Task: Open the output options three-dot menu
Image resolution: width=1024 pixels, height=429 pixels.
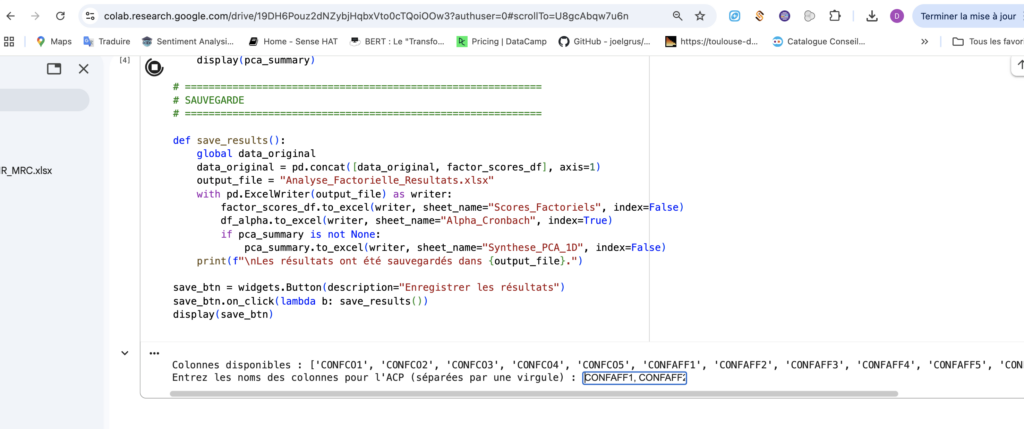Action: pyautogui.click(x=154, y=353)
